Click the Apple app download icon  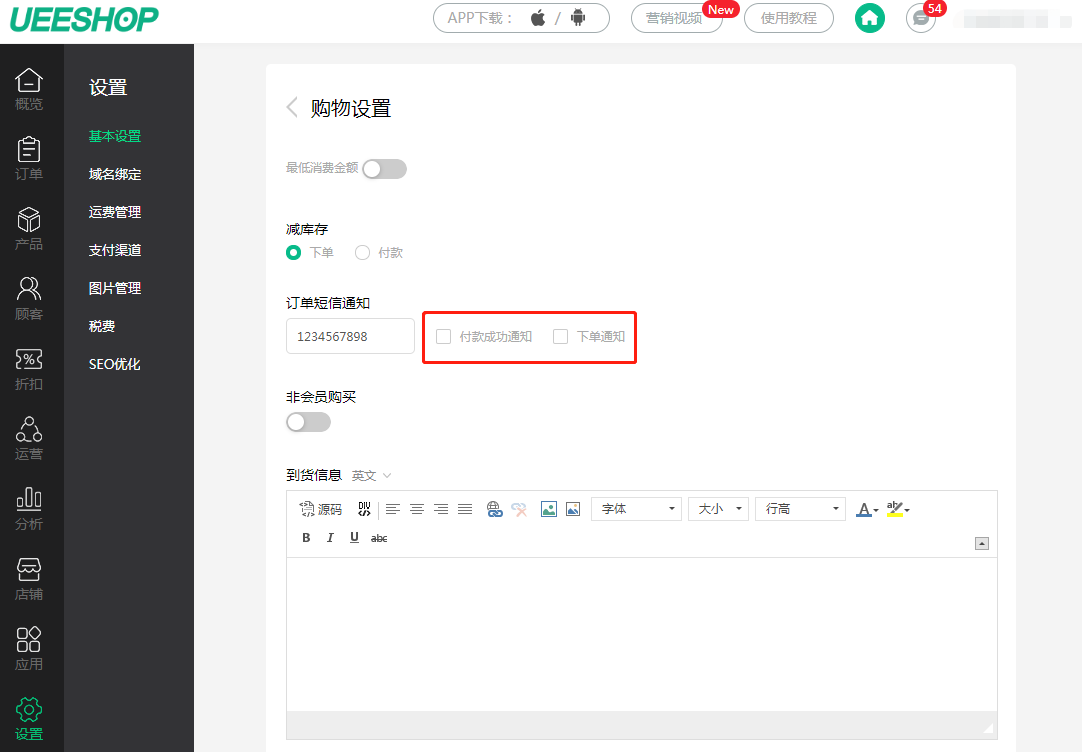click(x=538, y=18)
